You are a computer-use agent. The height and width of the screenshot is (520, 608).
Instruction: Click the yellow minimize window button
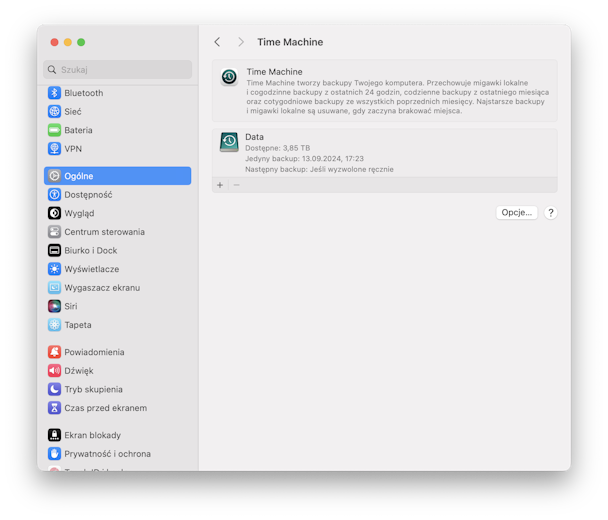[x=68, y=42]
